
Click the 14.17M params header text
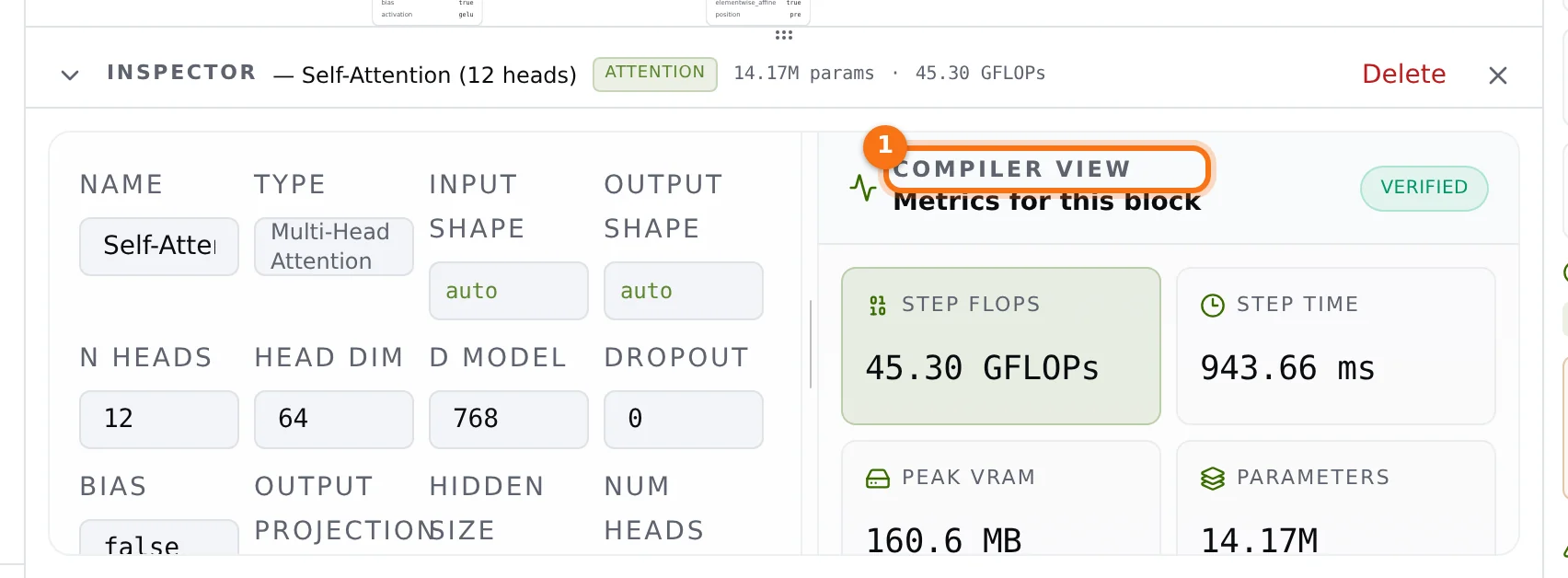point(804,74)
